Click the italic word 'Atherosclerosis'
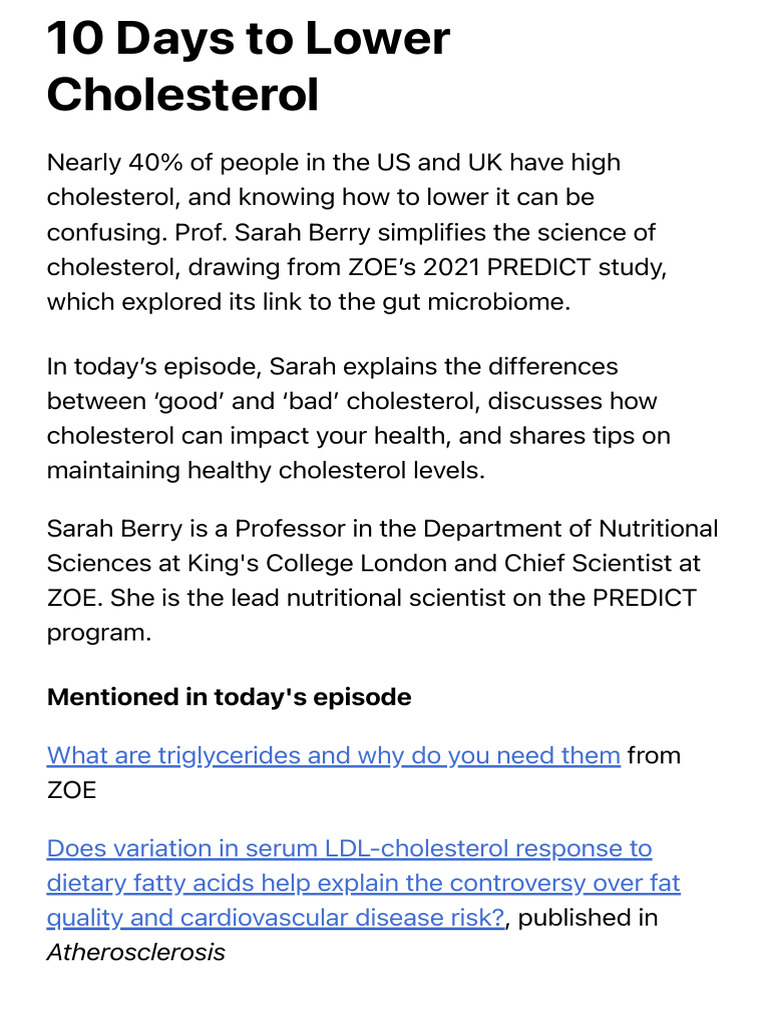The height and width of the screenshot is (1024, 768). tap(136, 952)
